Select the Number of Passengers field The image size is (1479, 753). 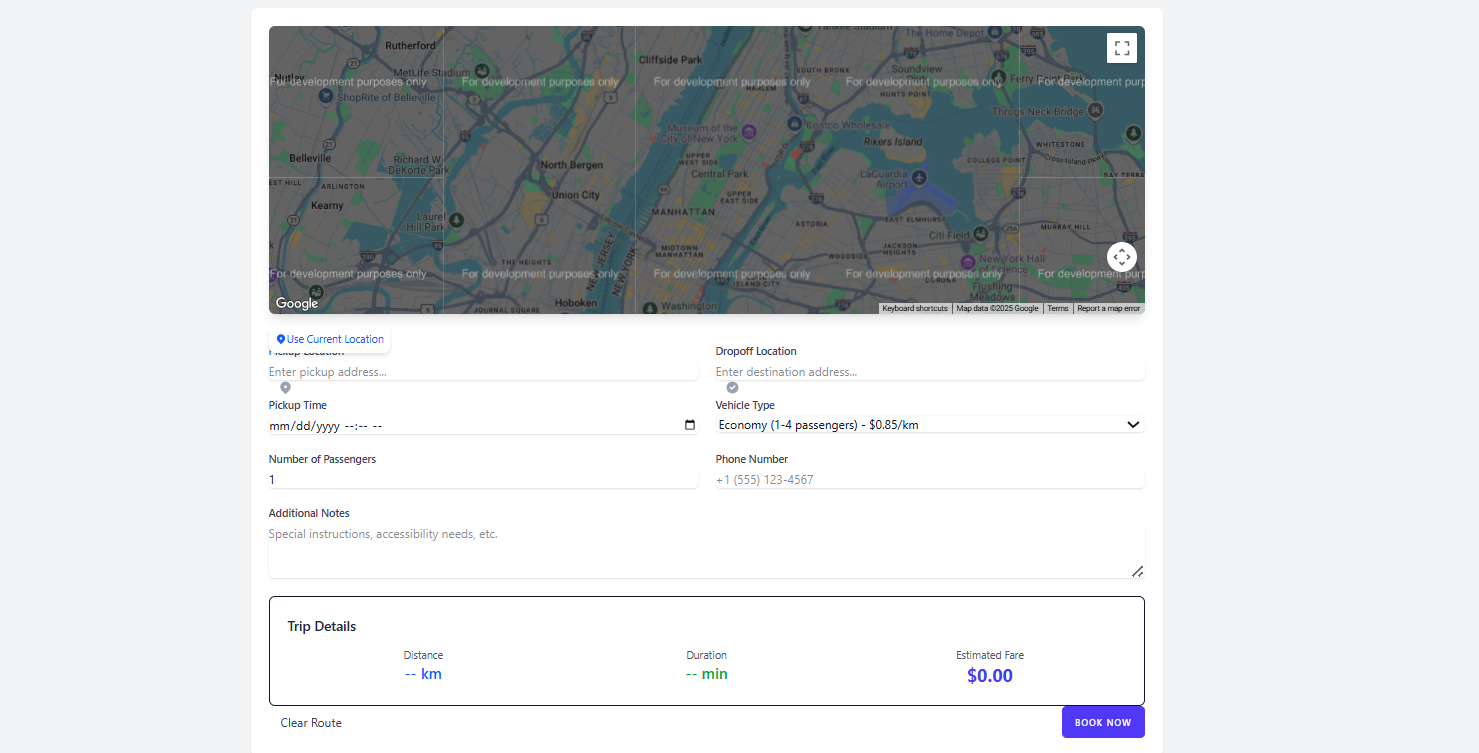[483, 480]
